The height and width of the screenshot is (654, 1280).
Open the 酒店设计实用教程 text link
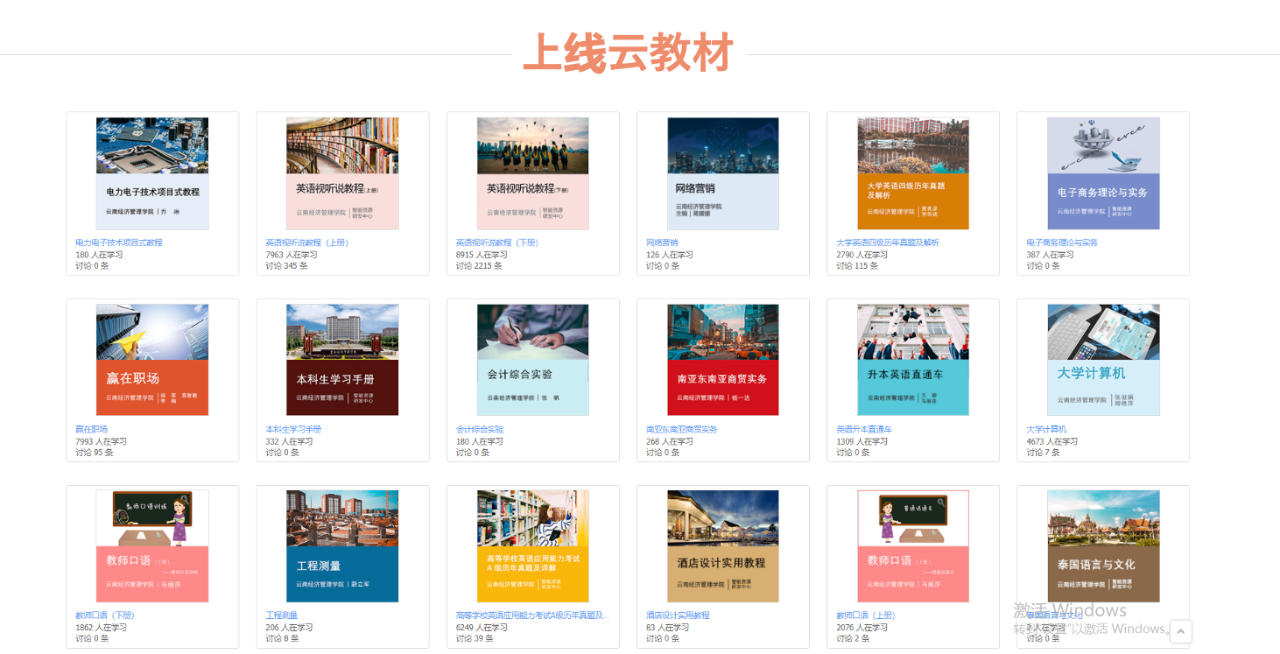678,615
